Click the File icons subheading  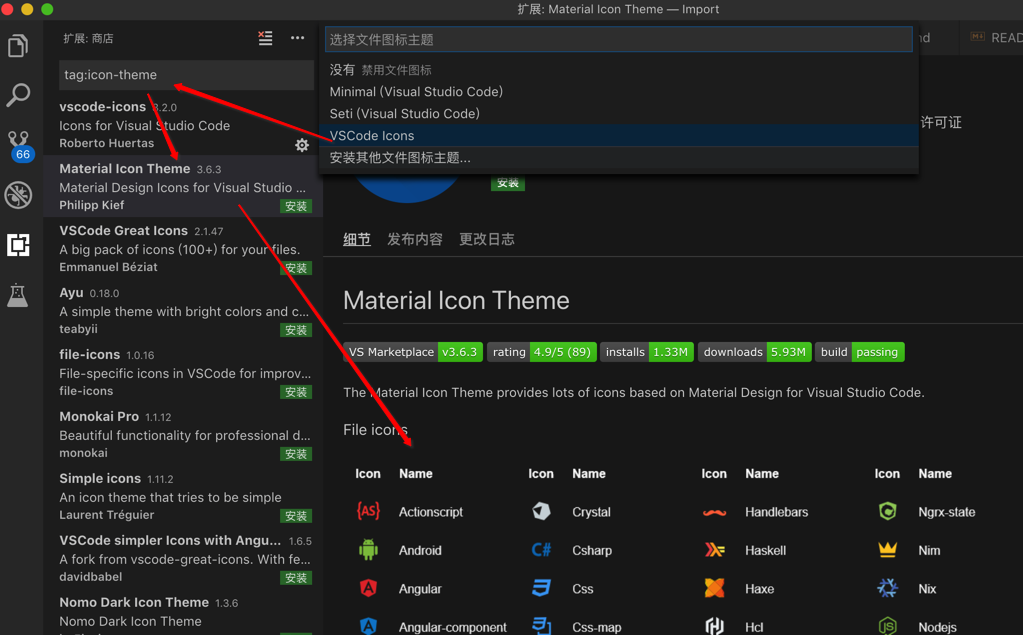[x=376, y=430]
